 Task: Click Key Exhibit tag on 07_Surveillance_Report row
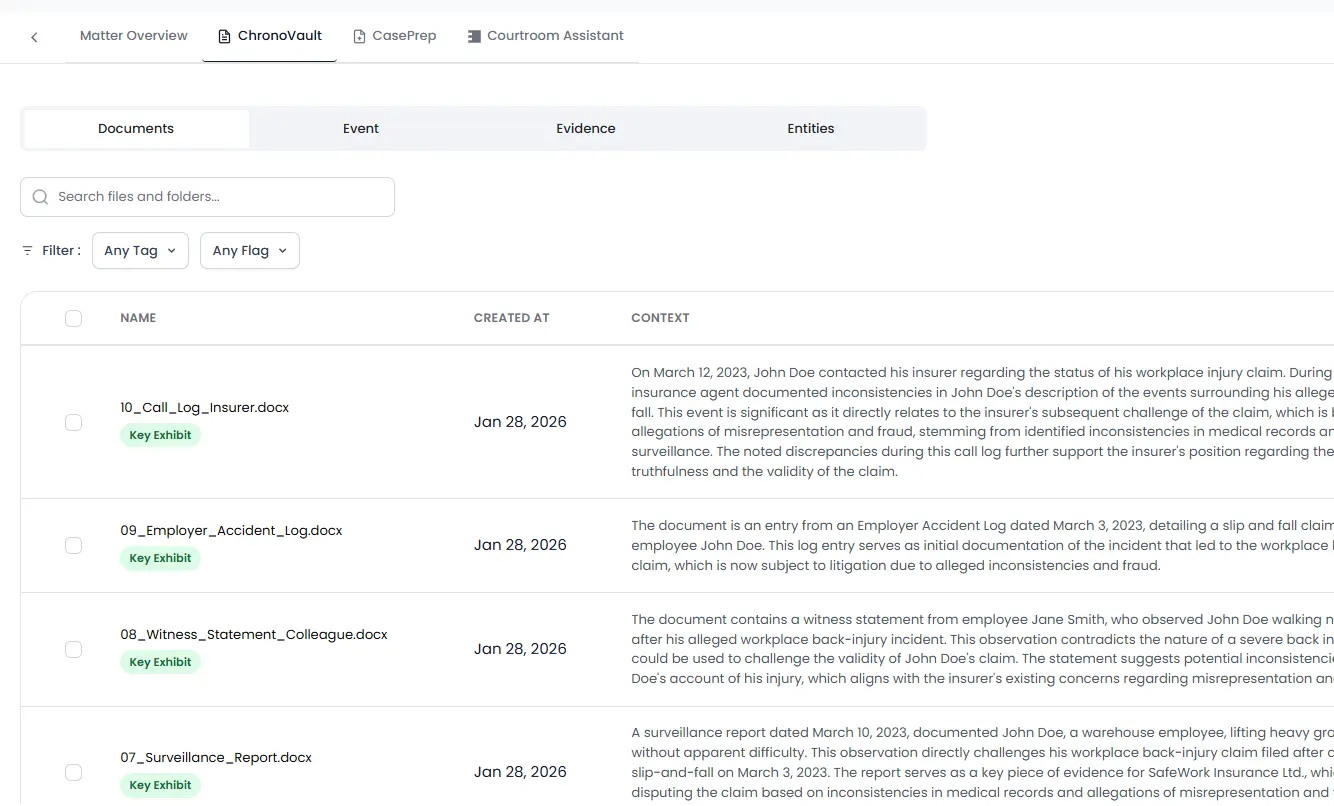pyautogui.click(x=160, y=786)
